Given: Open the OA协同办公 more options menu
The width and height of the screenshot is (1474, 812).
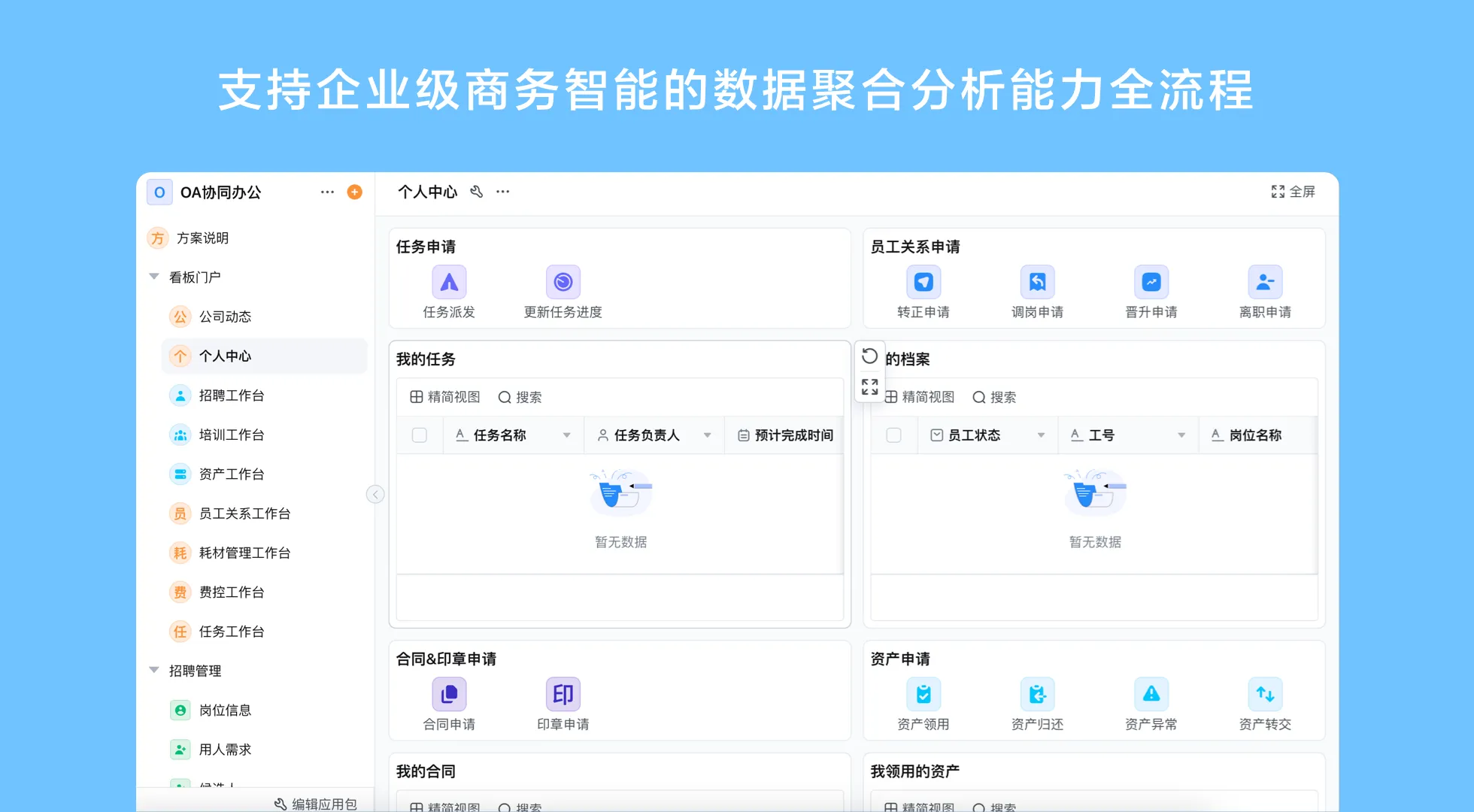Looking at the screenshot, I should [327, 192].
